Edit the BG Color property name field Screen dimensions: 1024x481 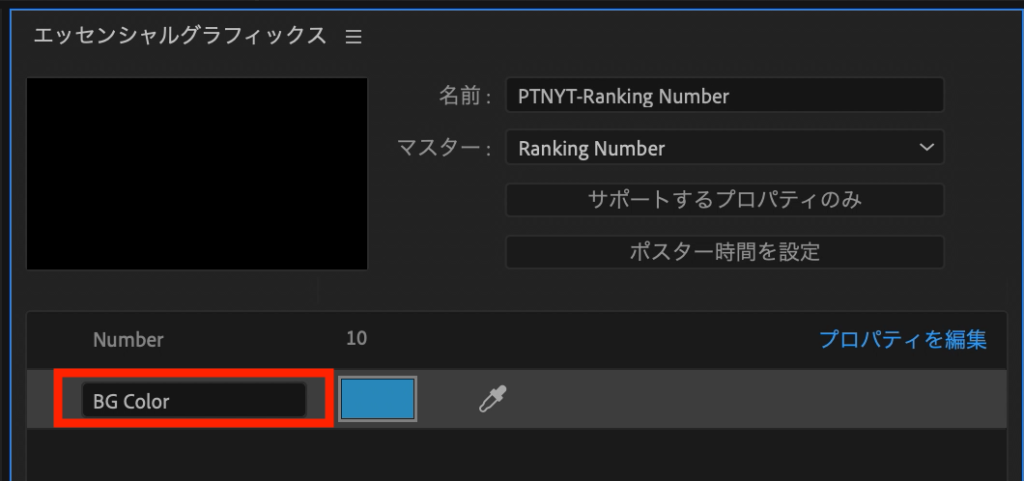[194, 400]
